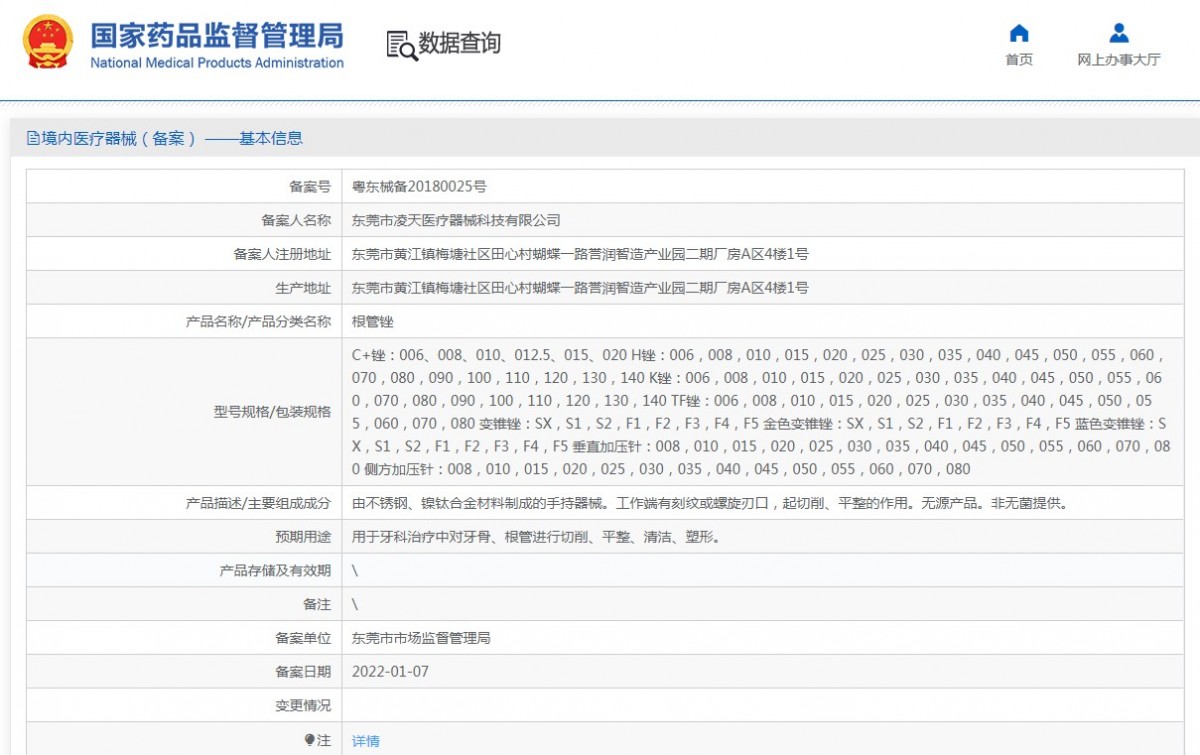Click the 数据查询 heading text

click(460, 44)
